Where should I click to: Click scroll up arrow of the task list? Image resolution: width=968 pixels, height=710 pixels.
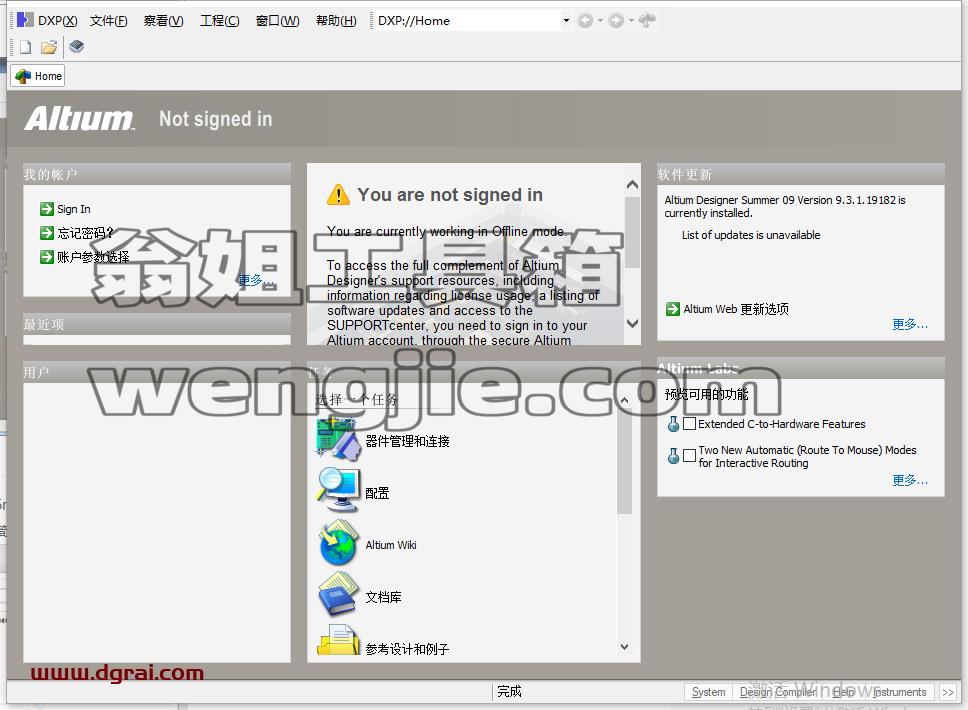tap(624, 400)
